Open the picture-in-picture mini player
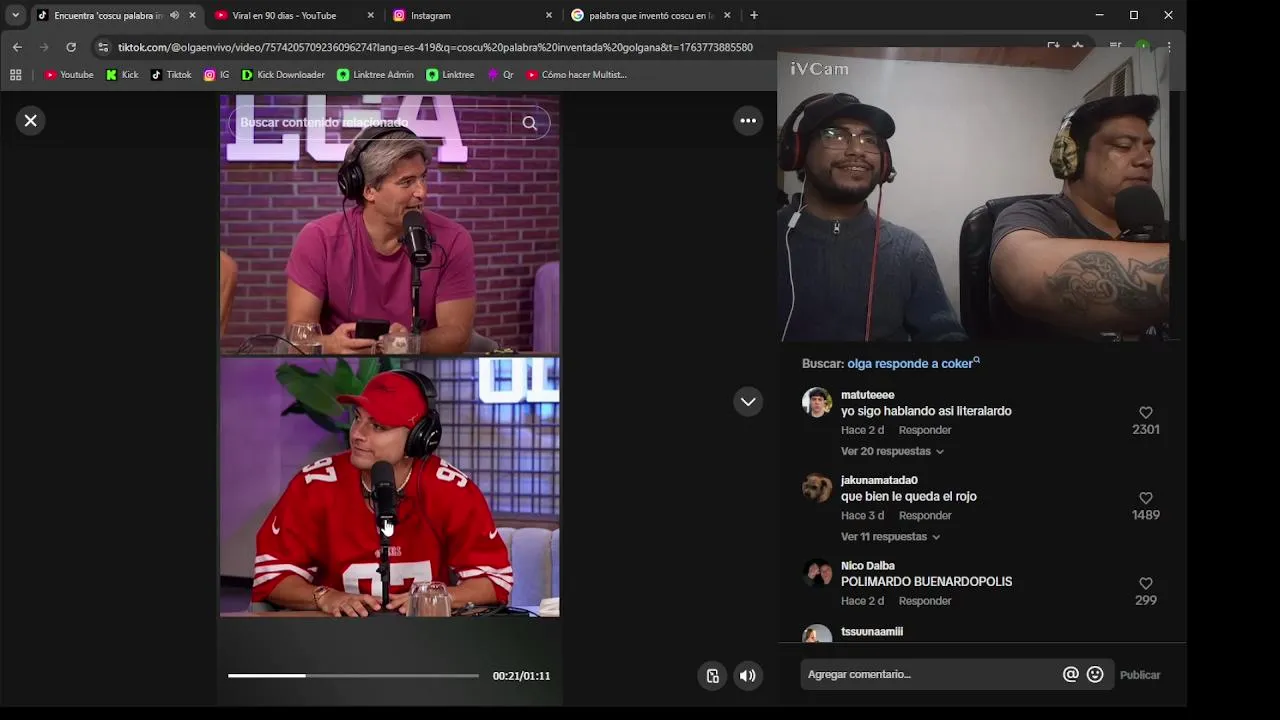The image size is (1280, 720). pos(712,676)
